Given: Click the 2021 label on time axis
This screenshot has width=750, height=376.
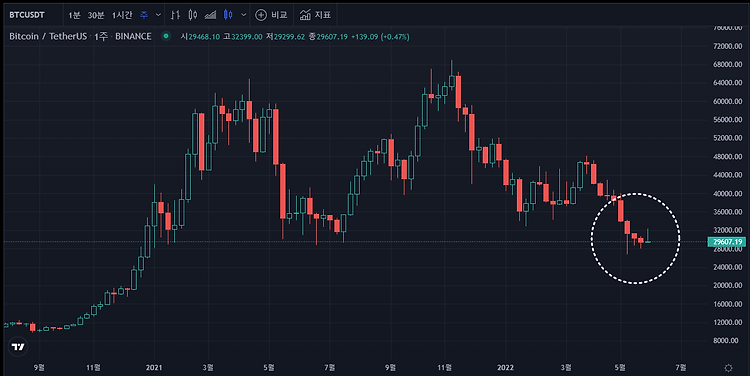Looking at the screenshot, I should tap(154, 367).
